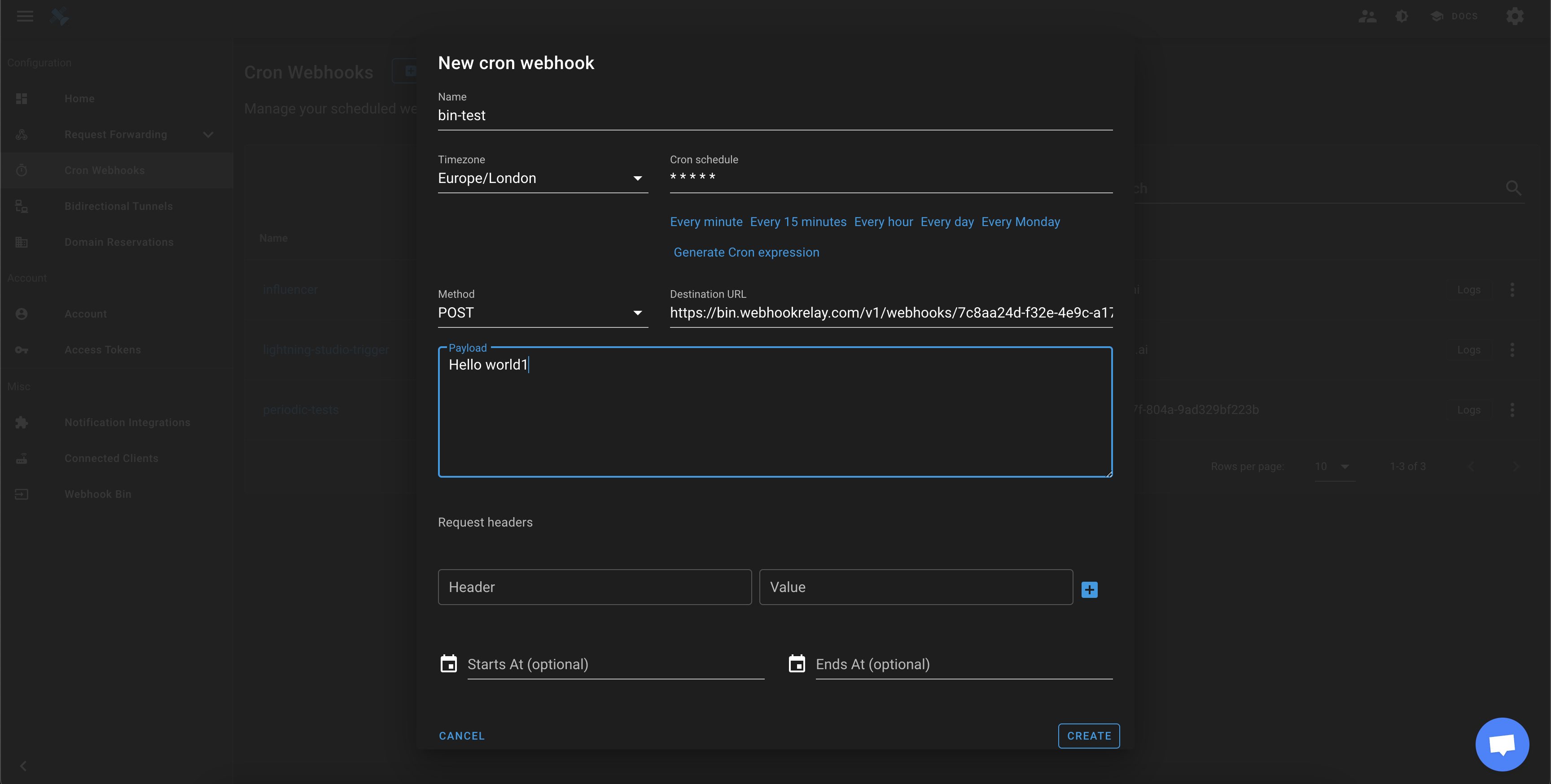Screen dimensions: 1551x784
Task: Open Rows per page dropdown
Action: (1334, 467)
